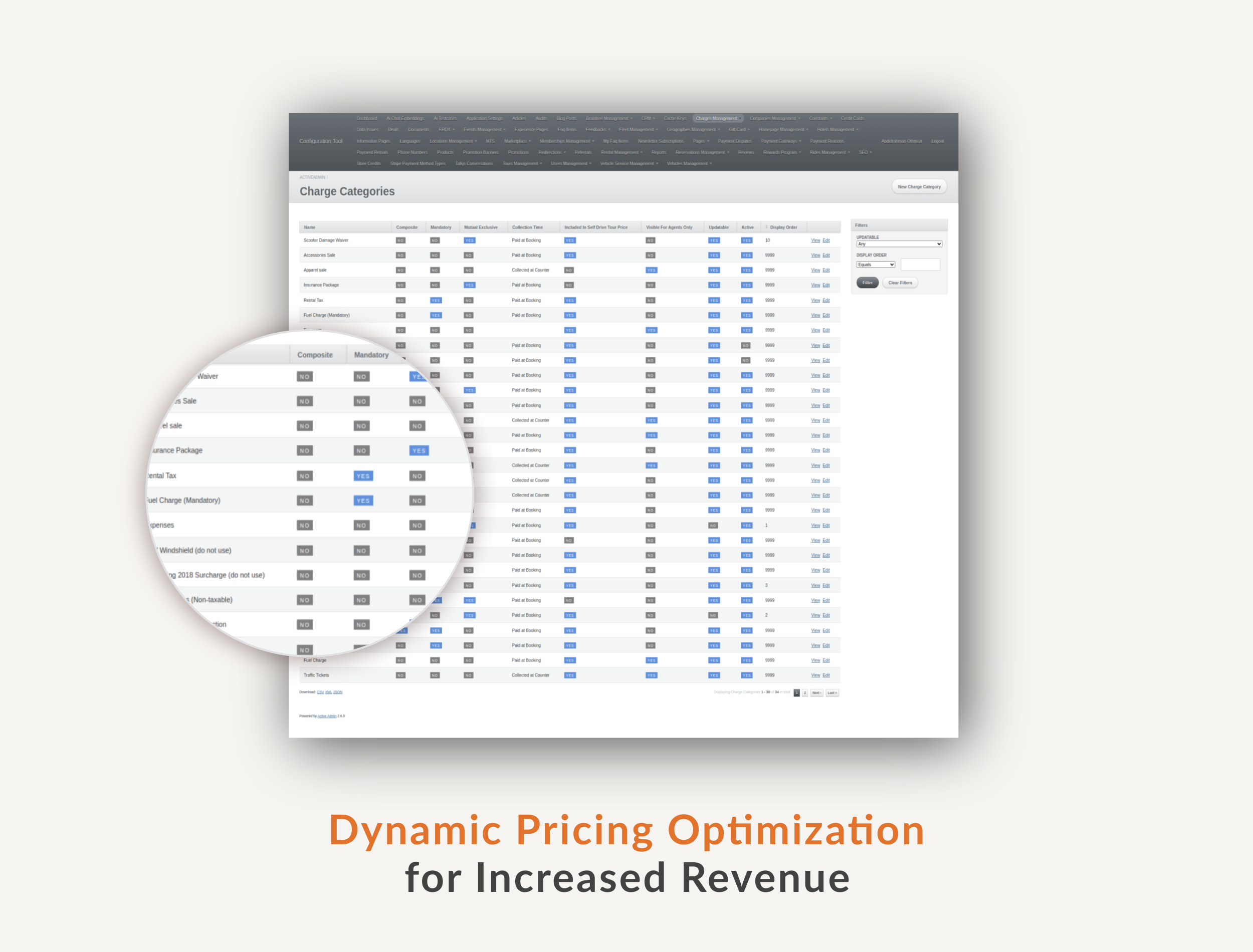Download the list as CSV

click(x=320, y=692)
